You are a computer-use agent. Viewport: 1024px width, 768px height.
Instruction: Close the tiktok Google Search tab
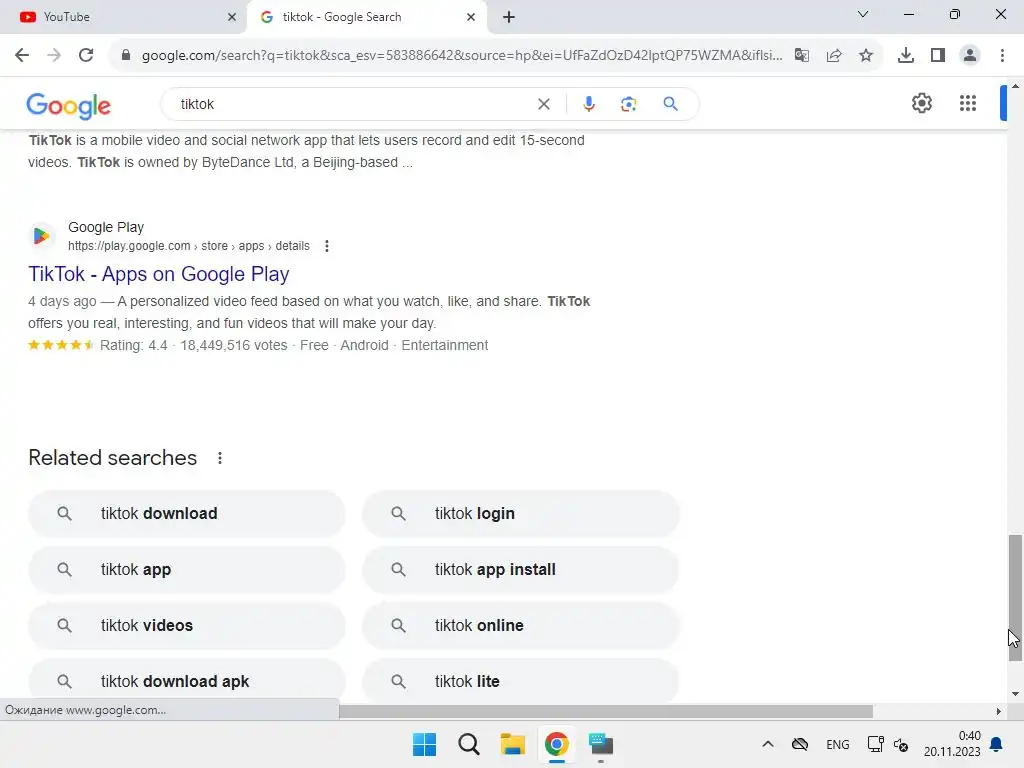pyautogui.click(x=471, y=17)
